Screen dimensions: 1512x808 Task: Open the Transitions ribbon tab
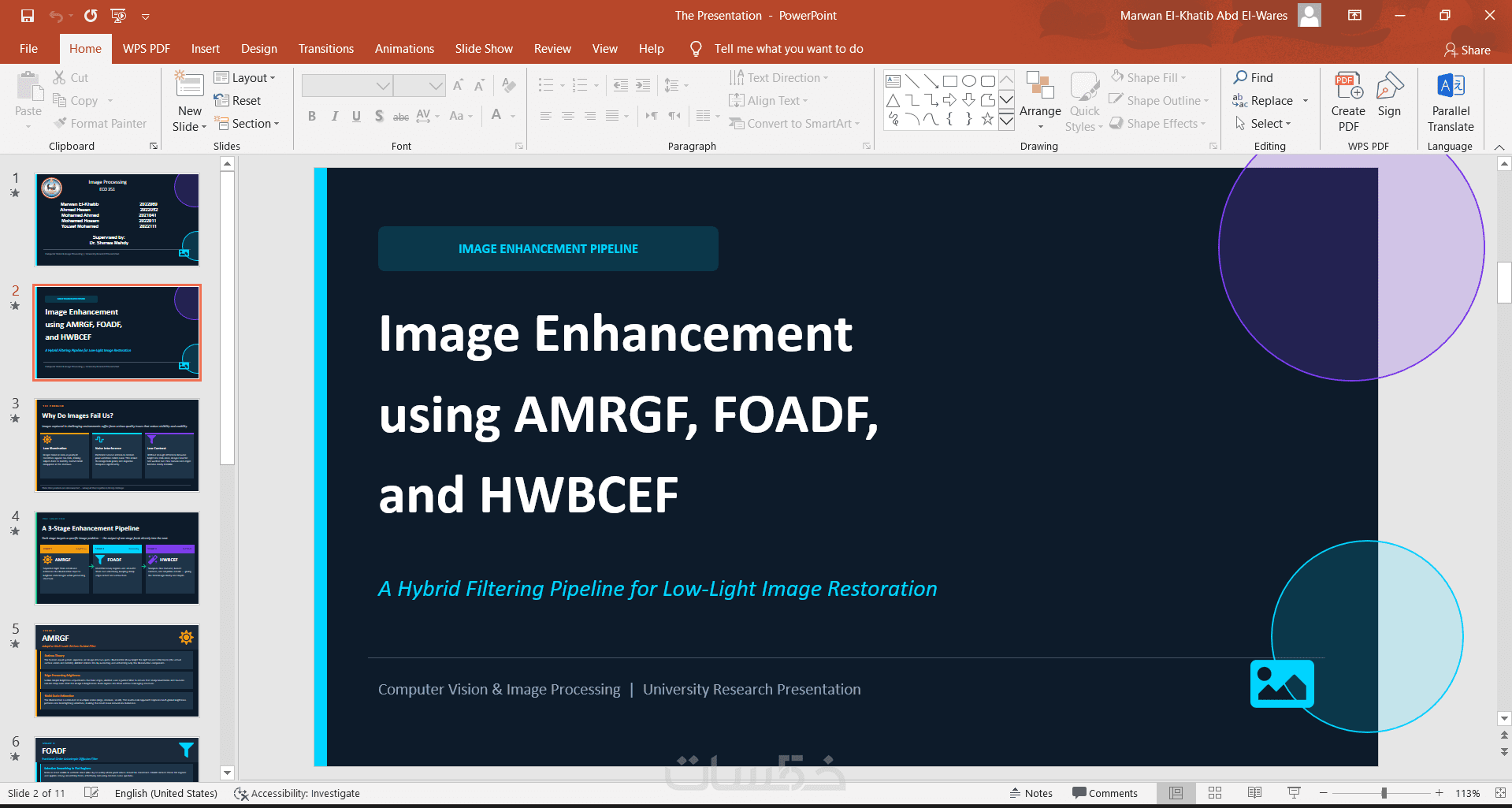325,49
